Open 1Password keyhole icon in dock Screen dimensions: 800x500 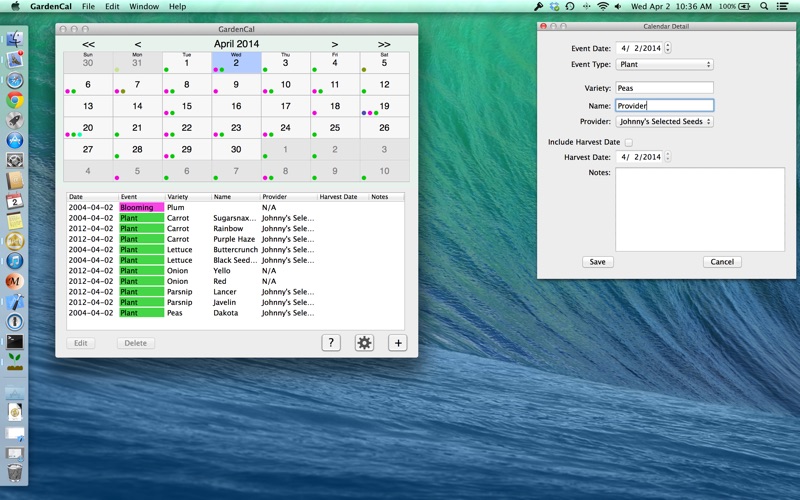pyautogui.click(x=15, y=321)
